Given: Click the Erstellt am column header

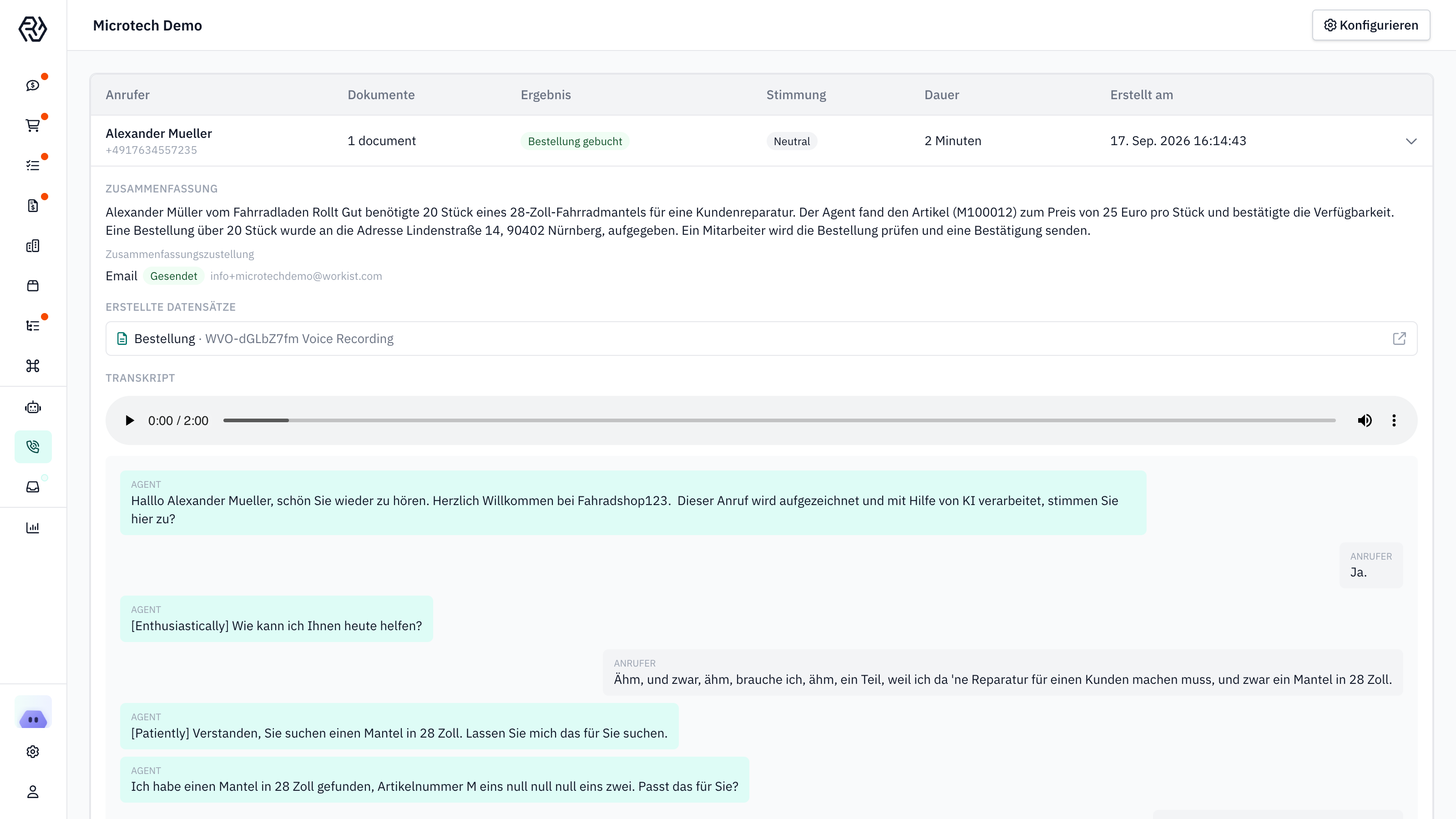Looking at the screenshot, I should coord(1141,95).
